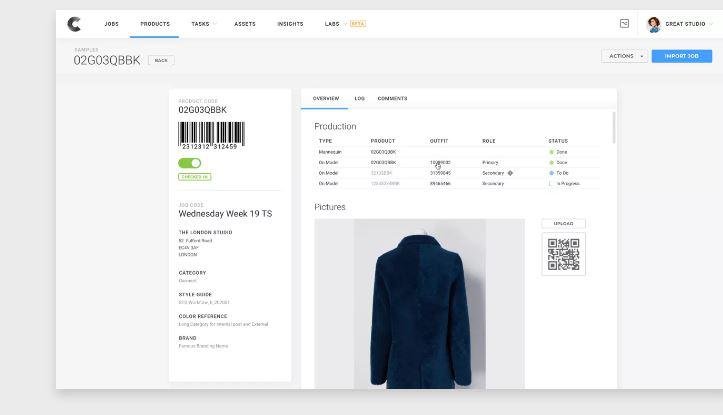Switch to the Log tab
723x415 pixels.
359,99
